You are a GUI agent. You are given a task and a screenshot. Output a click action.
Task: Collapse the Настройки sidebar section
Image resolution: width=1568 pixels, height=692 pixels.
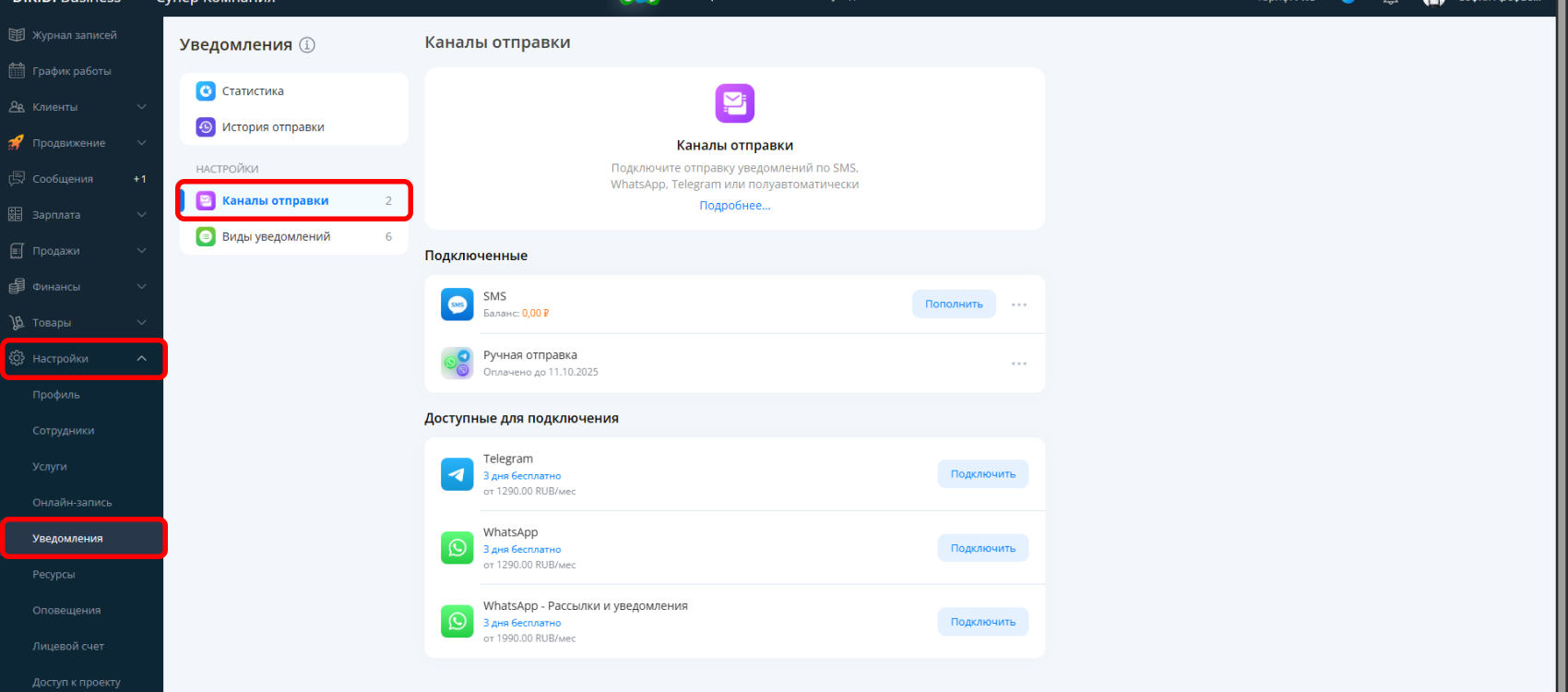[142, 359]
